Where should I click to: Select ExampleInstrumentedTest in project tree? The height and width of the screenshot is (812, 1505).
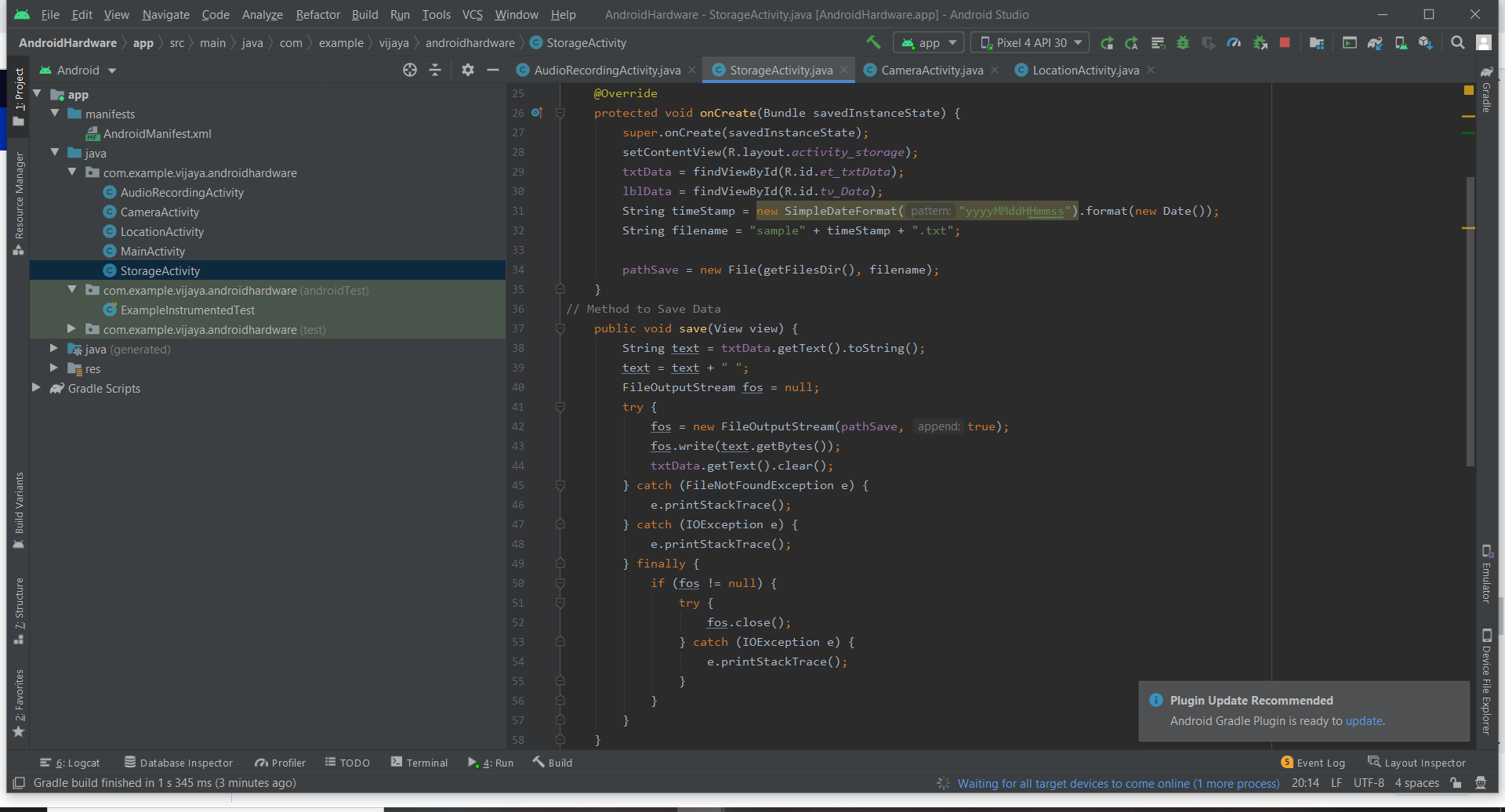click(x=187, y=310)
